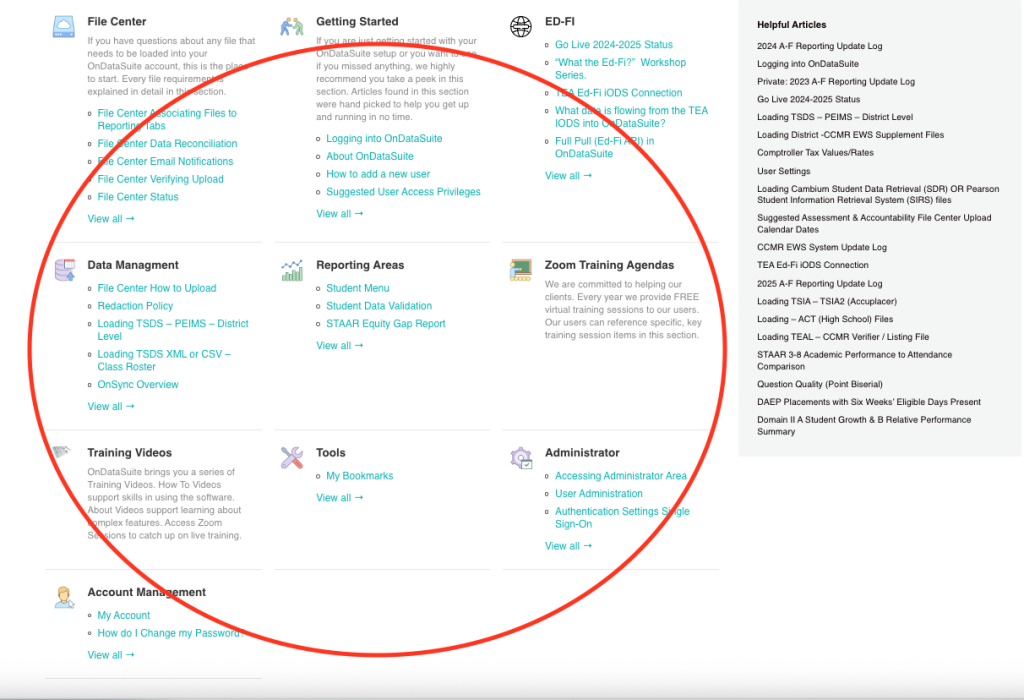Open DAEP Placements with Six Weeks' Eligible Days
1024x700 pixels.
pos(869,402)
